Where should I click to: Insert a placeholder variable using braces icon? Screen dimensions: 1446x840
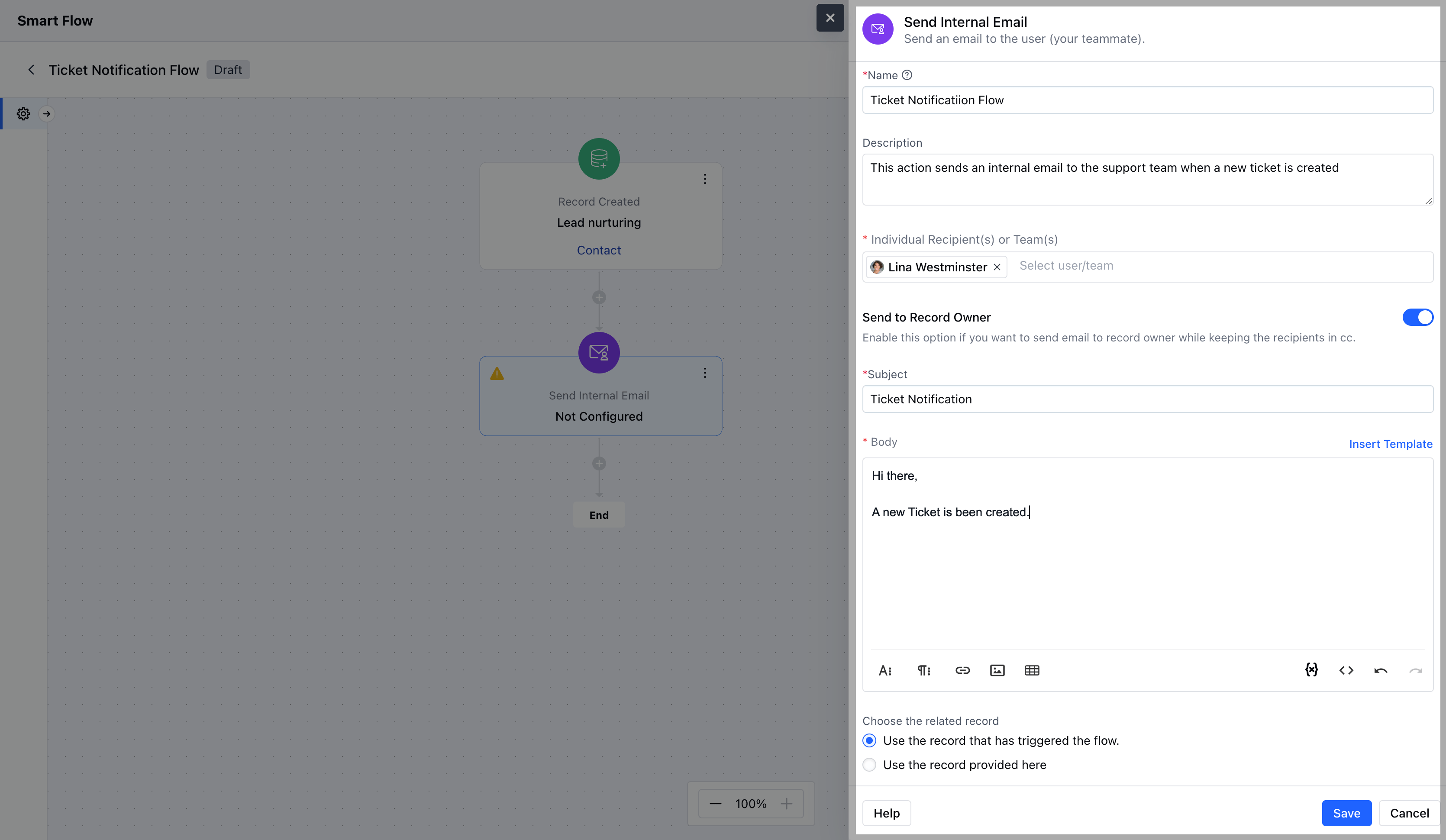pos(1311,669)
